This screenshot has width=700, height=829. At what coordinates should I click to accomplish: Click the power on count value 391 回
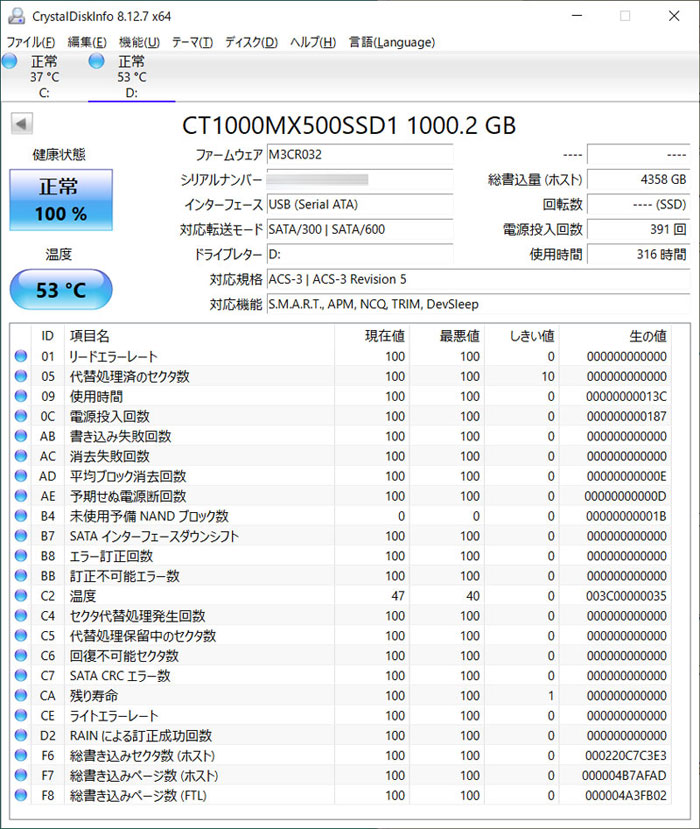639,229
